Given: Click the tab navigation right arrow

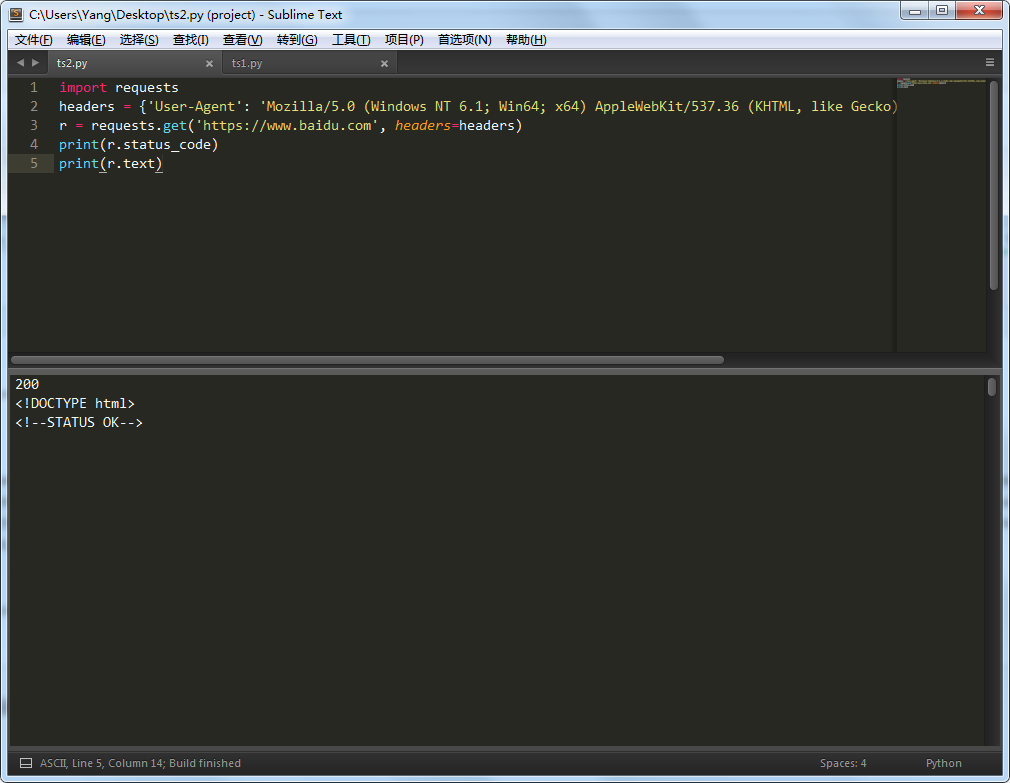Looking at the screenshot, I should pyautogui.click(x=36, y=63).
